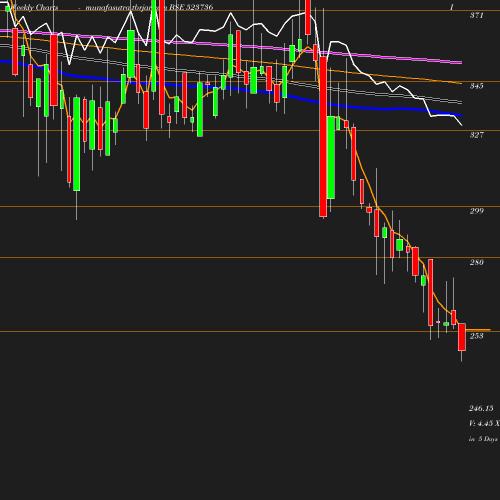Viewport: 500px width, 500px height.
Task: Click the 299 price axis label
Action: pos(476,211)
